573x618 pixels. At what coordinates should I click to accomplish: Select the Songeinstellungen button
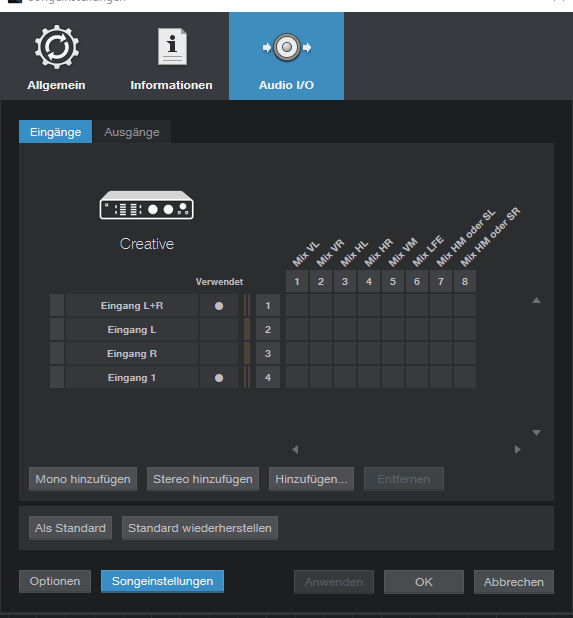162,581
